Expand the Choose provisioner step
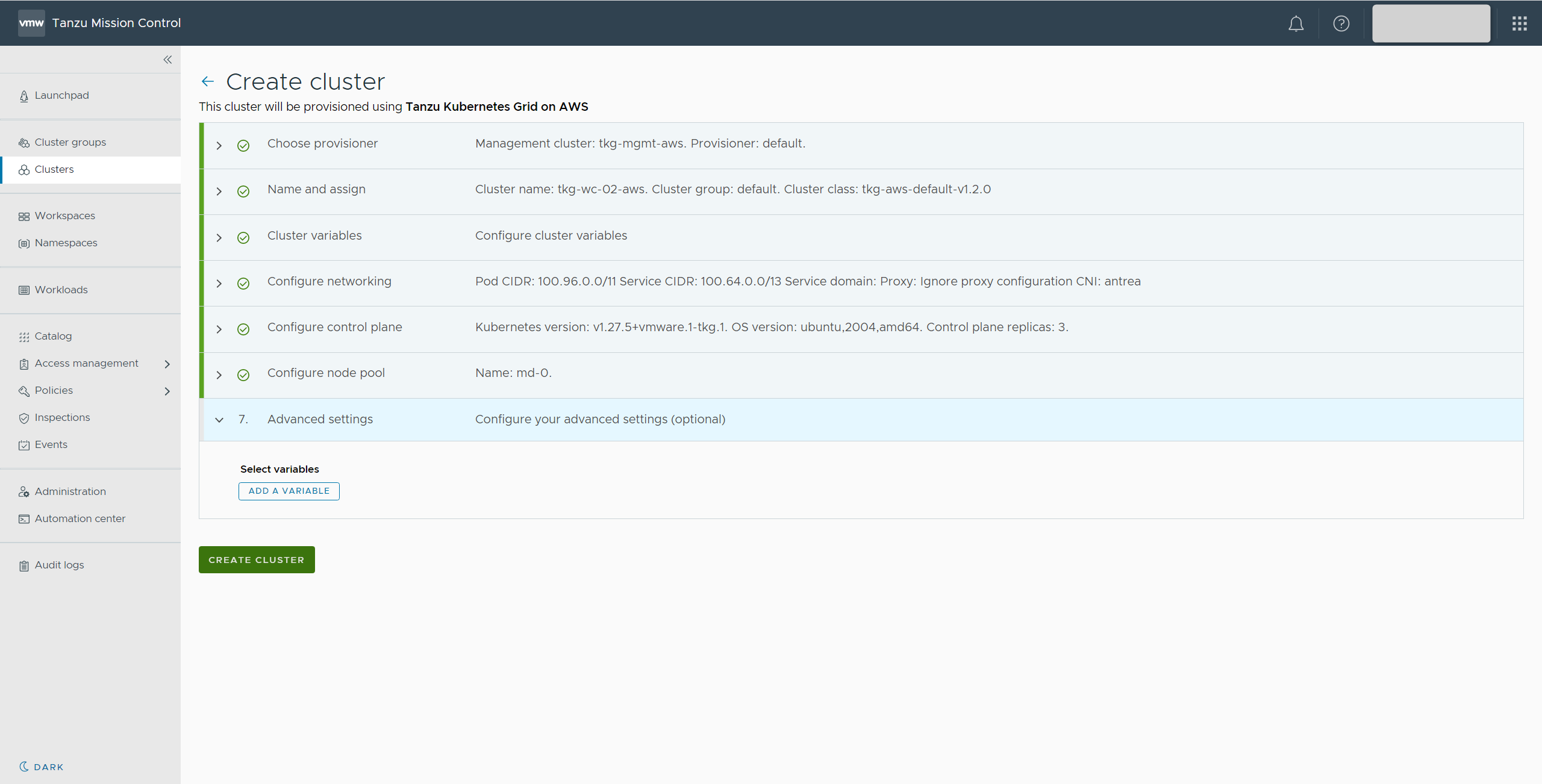Viewport: 1542px width, 784px height. pyautogui.click(x=219, y=146)
